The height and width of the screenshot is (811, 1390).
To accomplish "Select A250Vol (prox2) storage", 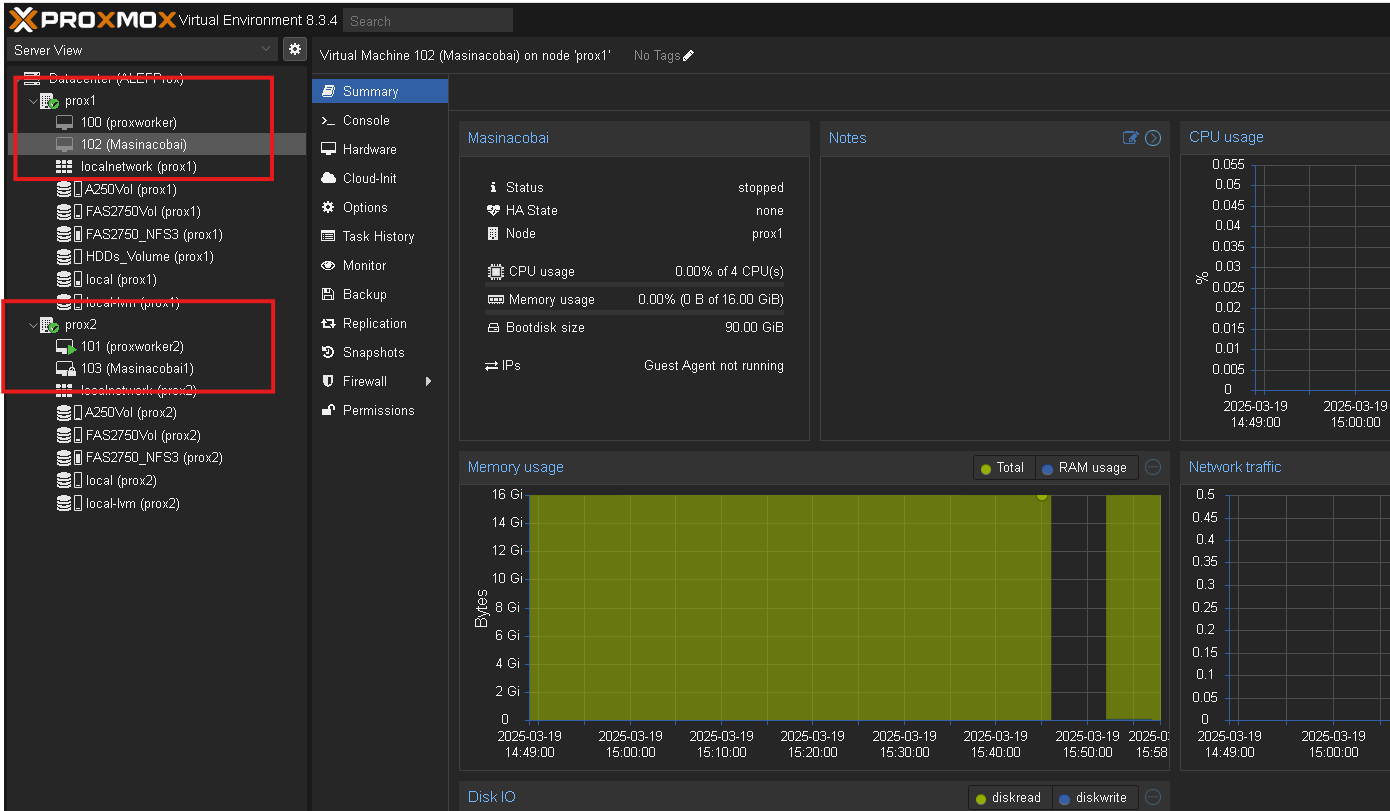I will coord(130,413).
